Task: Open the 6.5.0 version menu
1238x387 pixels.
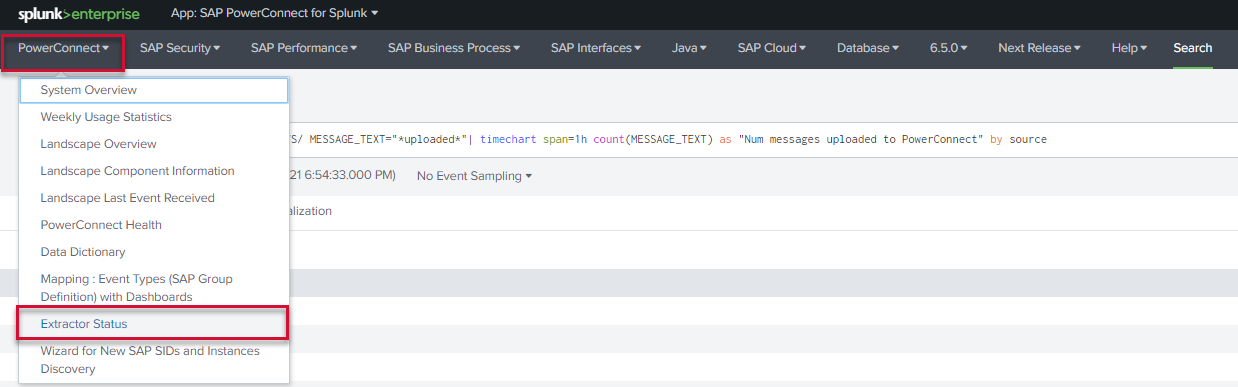Action: pyautogui.click(x=949, y=48)
